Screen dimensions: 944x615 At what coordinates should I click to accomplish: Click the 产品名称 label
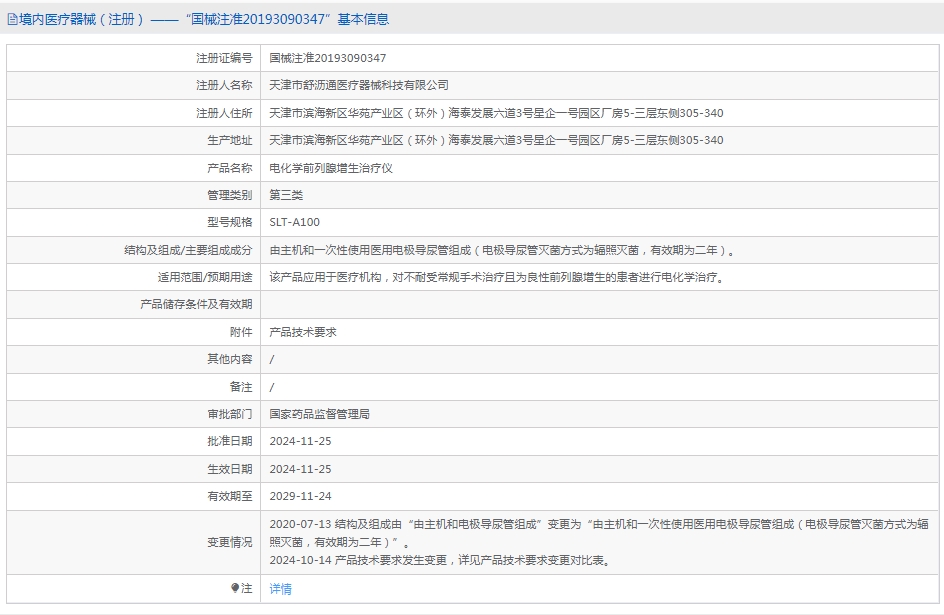point(229,168)
